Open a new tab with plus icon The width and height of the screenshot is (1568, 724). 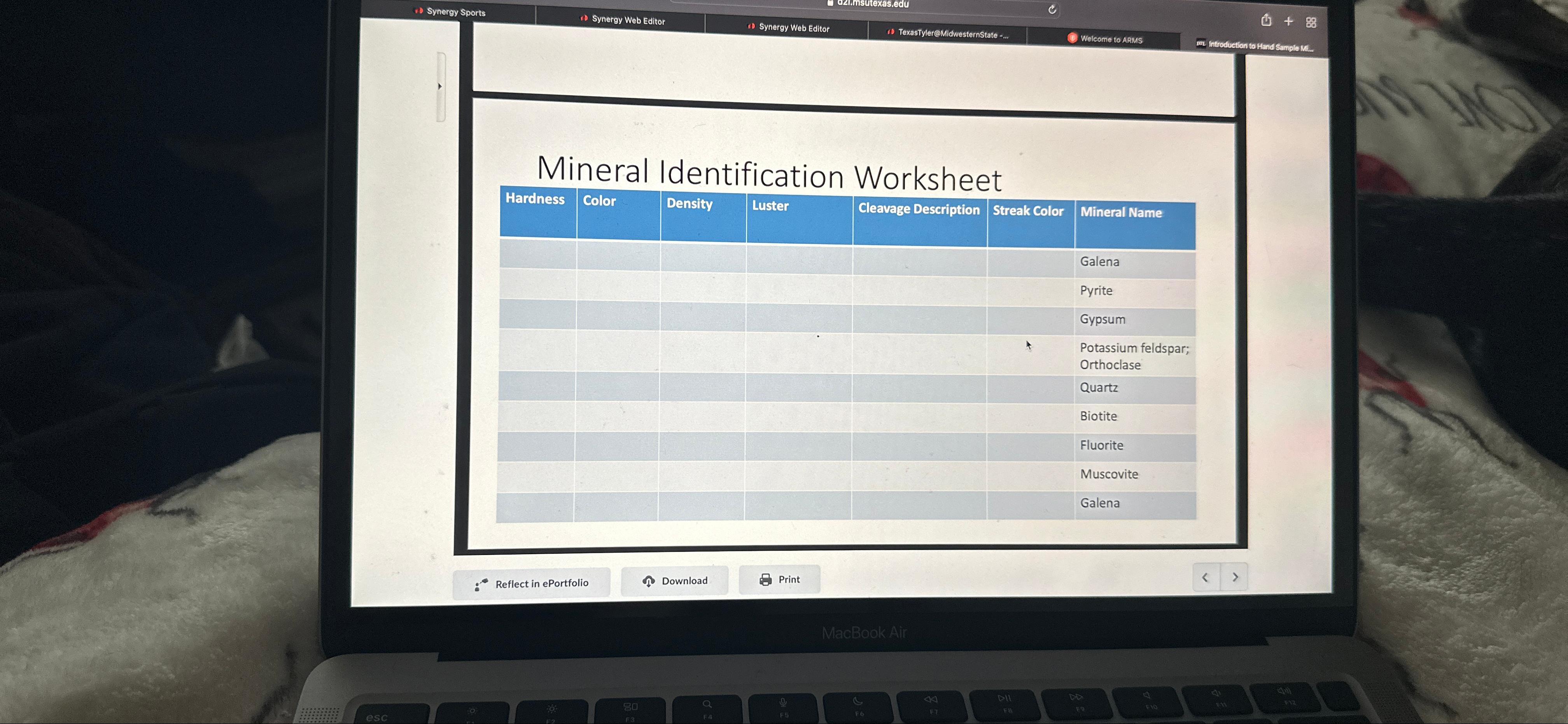click(x=1289, y=21)
